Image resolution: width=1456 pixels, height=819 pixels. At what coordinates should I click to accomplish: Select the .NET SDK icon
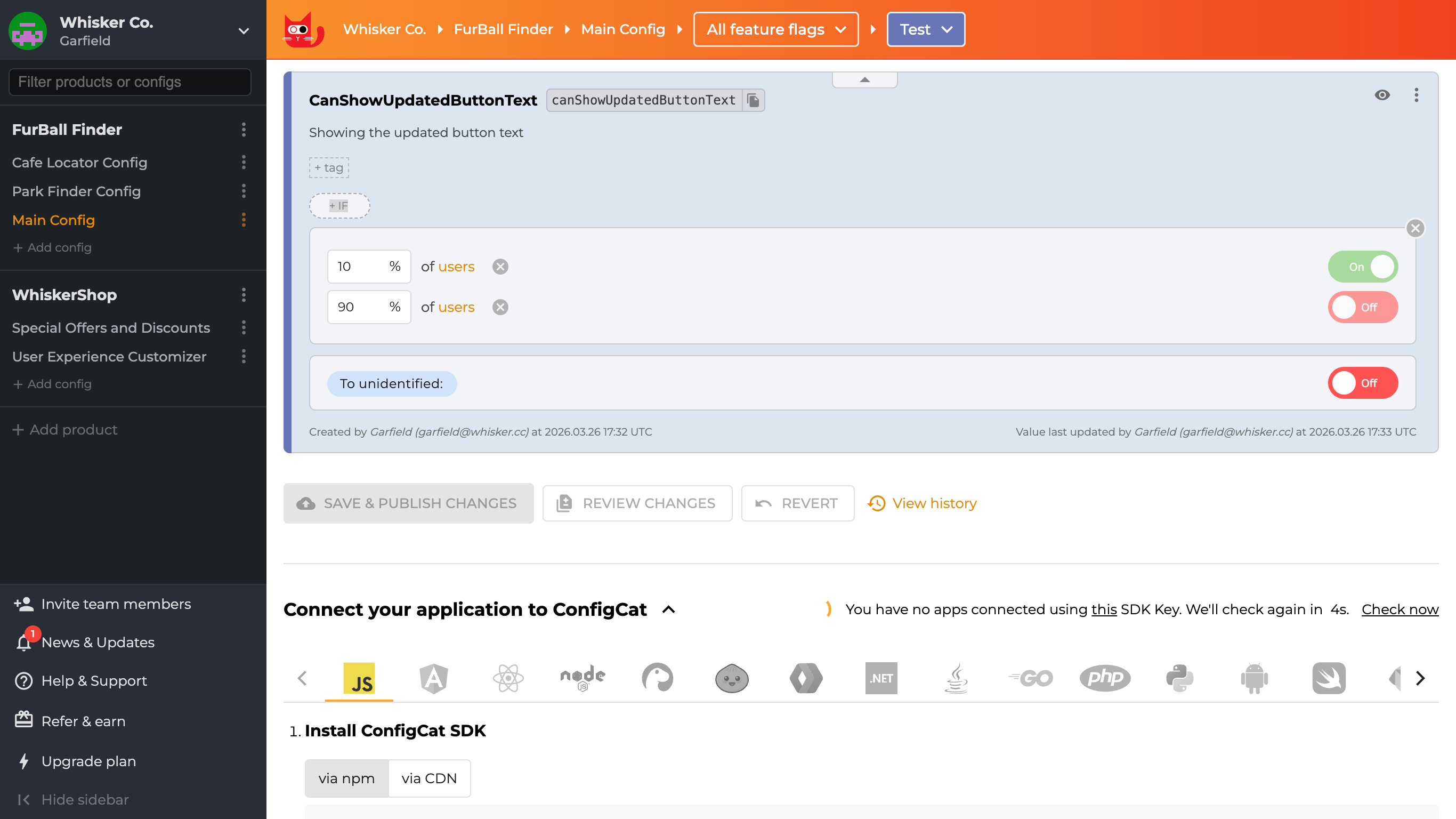[x=880, y=678]
